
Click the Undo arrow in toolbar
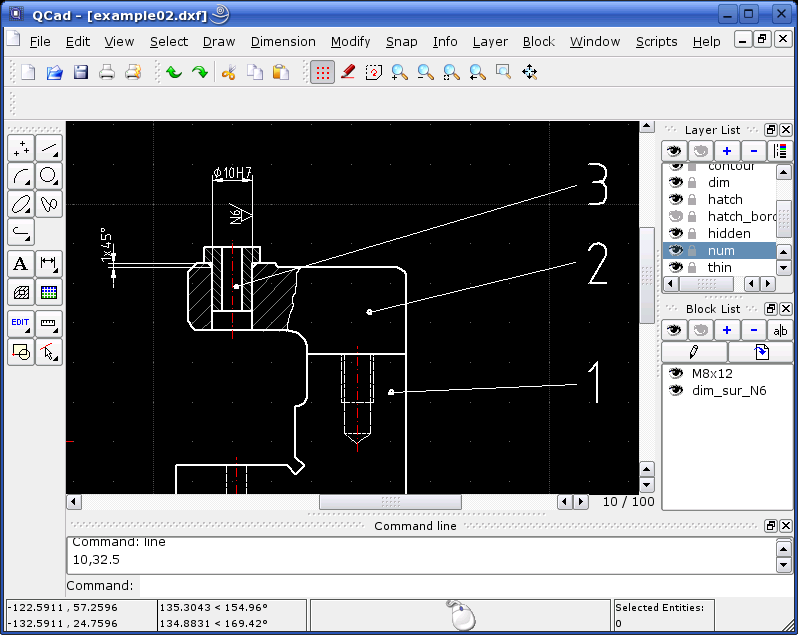coord(174,72)
